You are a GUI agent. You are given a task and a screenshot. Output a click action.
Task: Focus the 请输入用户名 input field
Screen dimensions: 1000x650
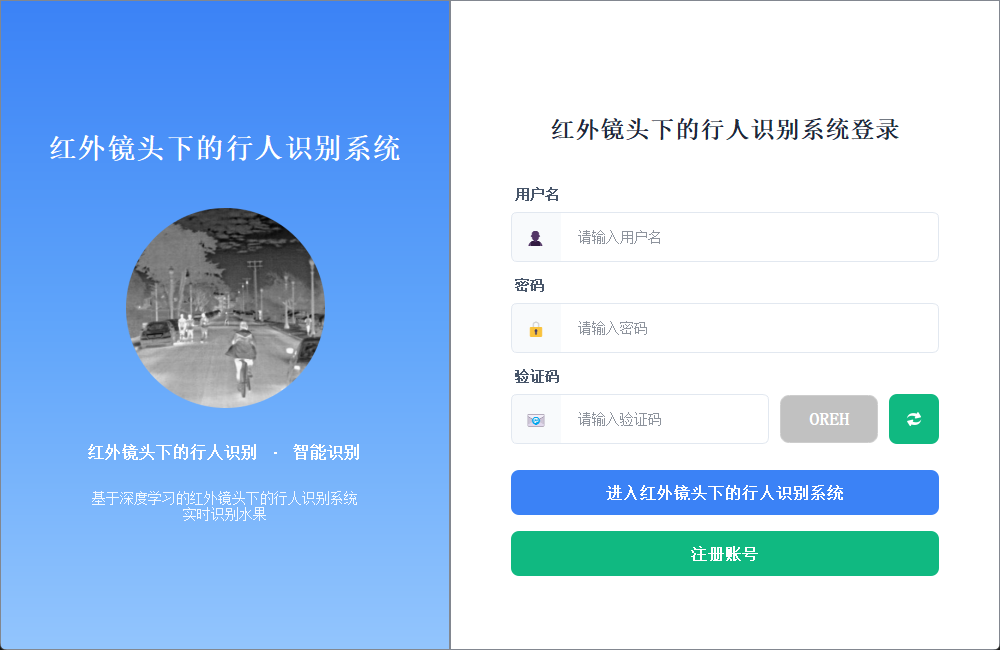pos(749,237)
